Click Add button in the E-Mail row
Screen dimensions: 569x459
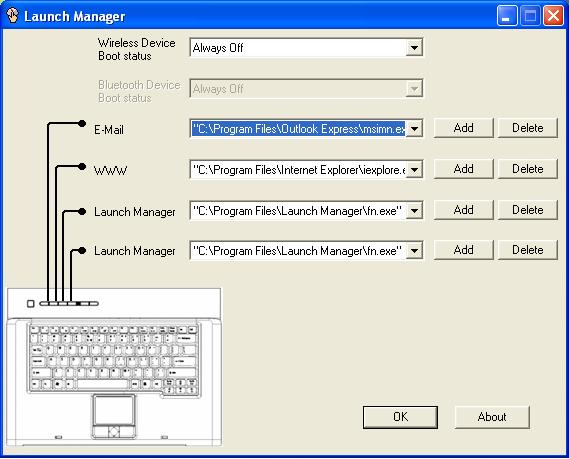coord(463,128)
